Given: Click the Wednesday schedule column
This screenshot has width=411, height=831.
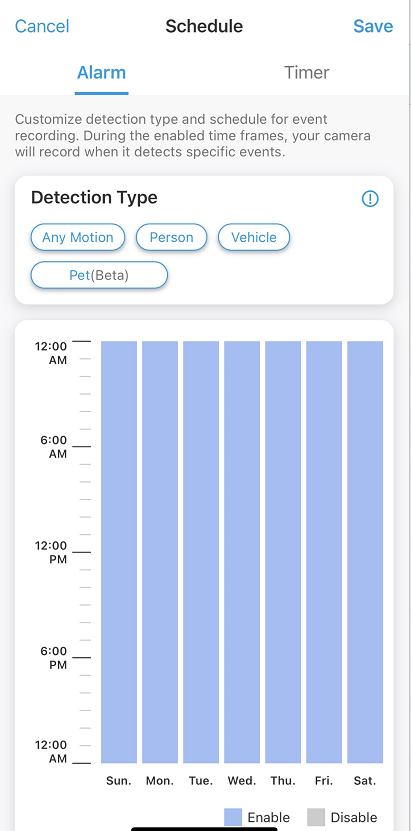Looking at the screenshot, I should 242,552.
